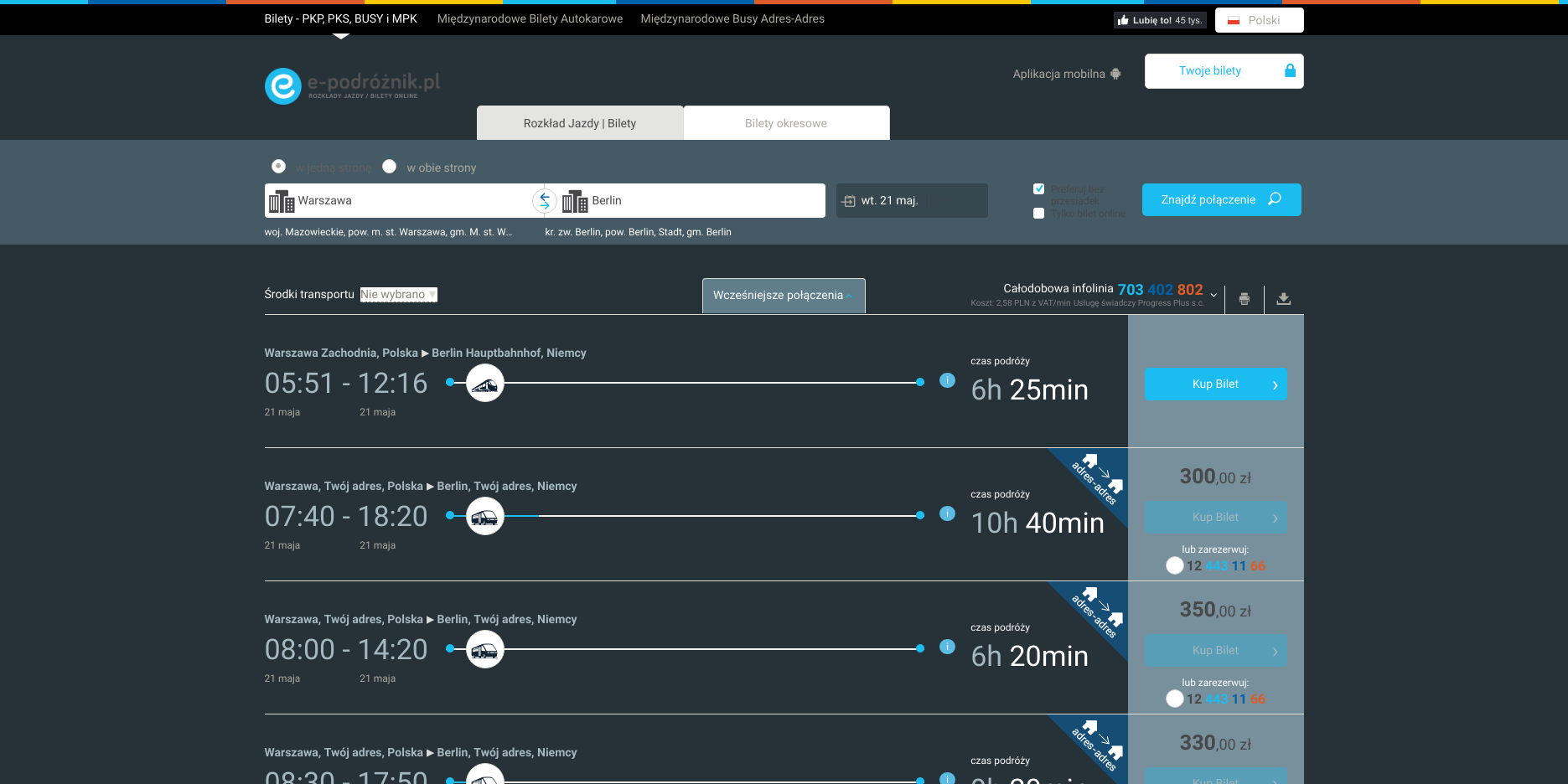The width and height of the screenshot is (1568, 784).
Task: Click "Warszawa Zachodnia, Polska ▶ Berlin Hauptbahnhof, Niemcy" route
Action: click(x=426, y=353)
